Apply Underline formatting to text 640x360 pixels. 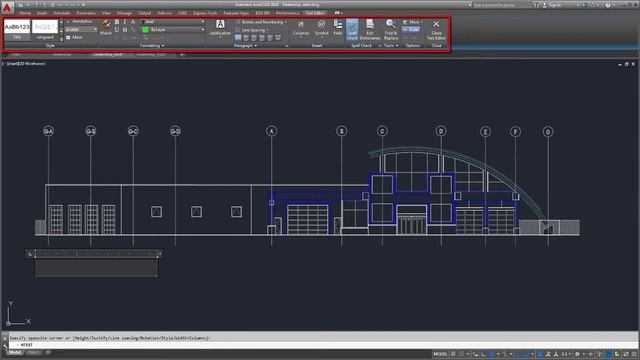117,30
